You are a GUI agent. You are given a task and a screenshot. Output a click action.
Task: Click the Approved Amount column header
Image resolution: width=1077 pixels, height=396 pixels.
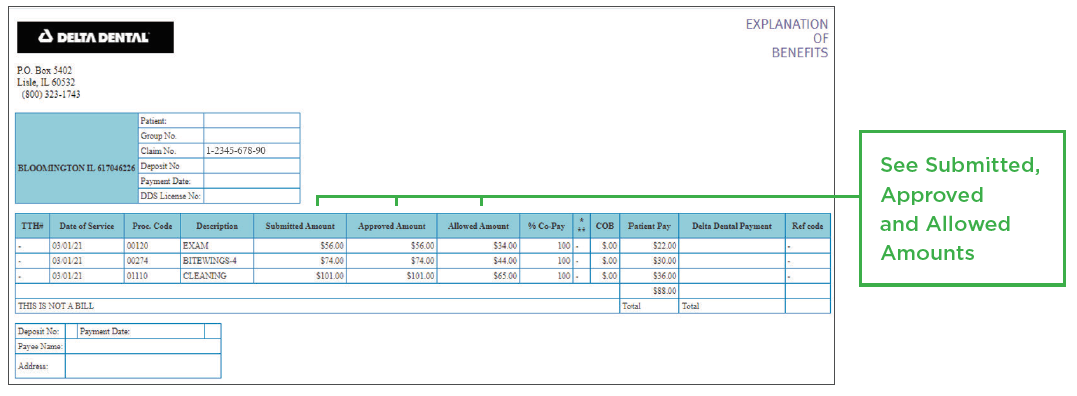[x=392, y=226]
